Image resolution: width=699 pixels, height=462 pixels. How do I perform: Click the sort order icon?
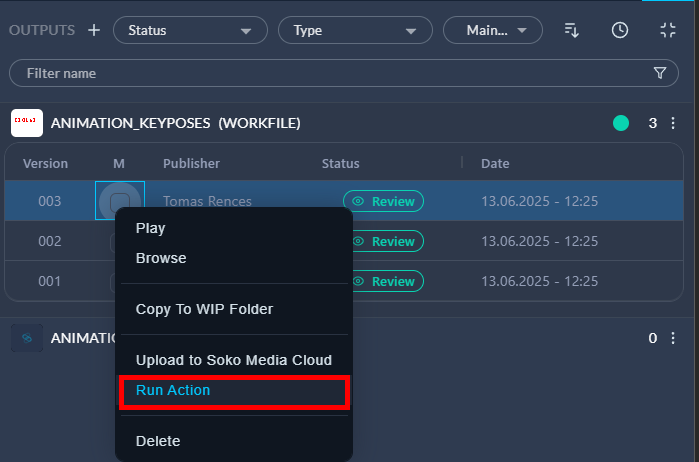pos(572,30)
